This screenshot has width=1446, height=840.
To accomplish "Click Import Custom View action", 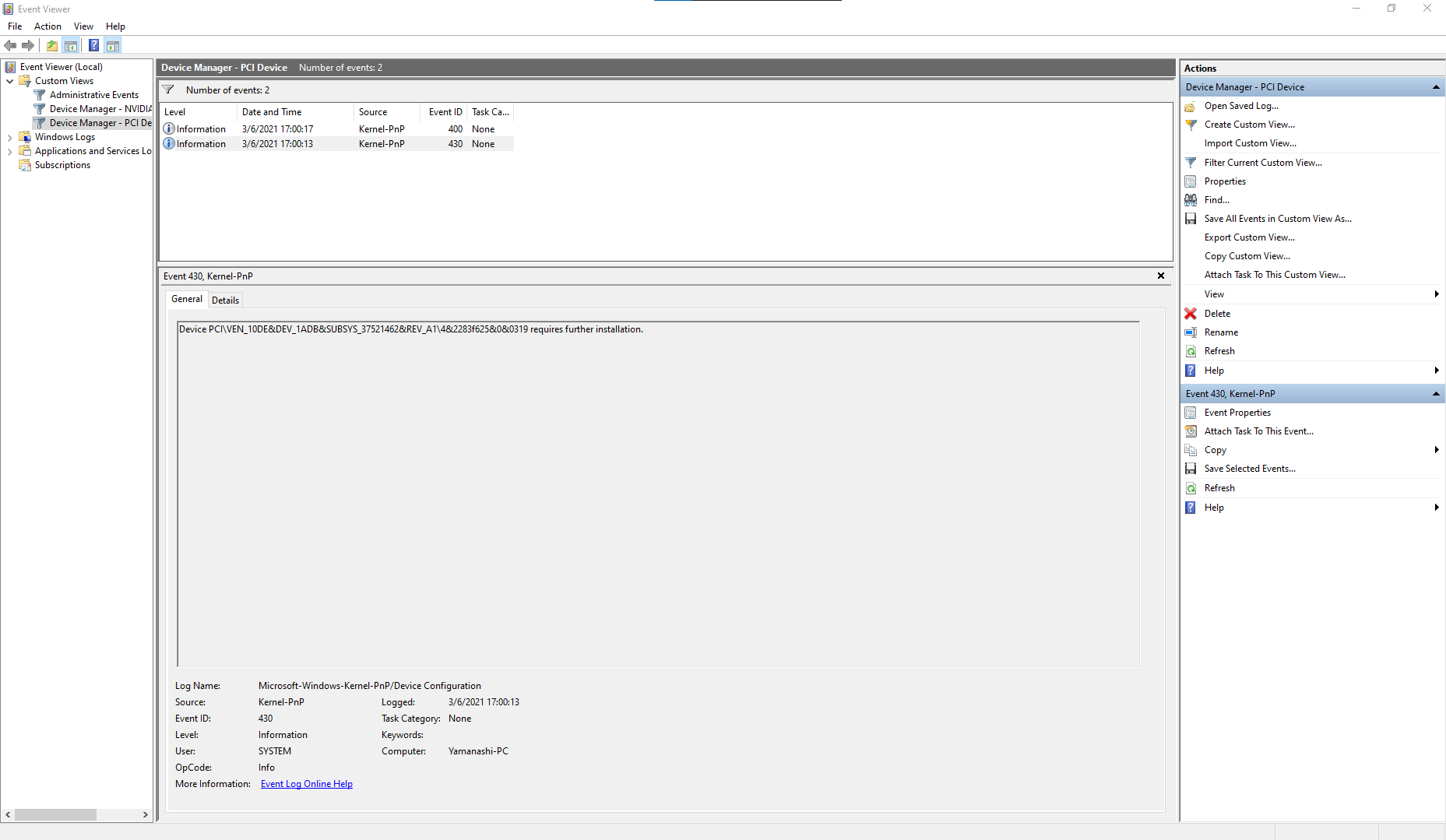I will tap(1250, 143).
